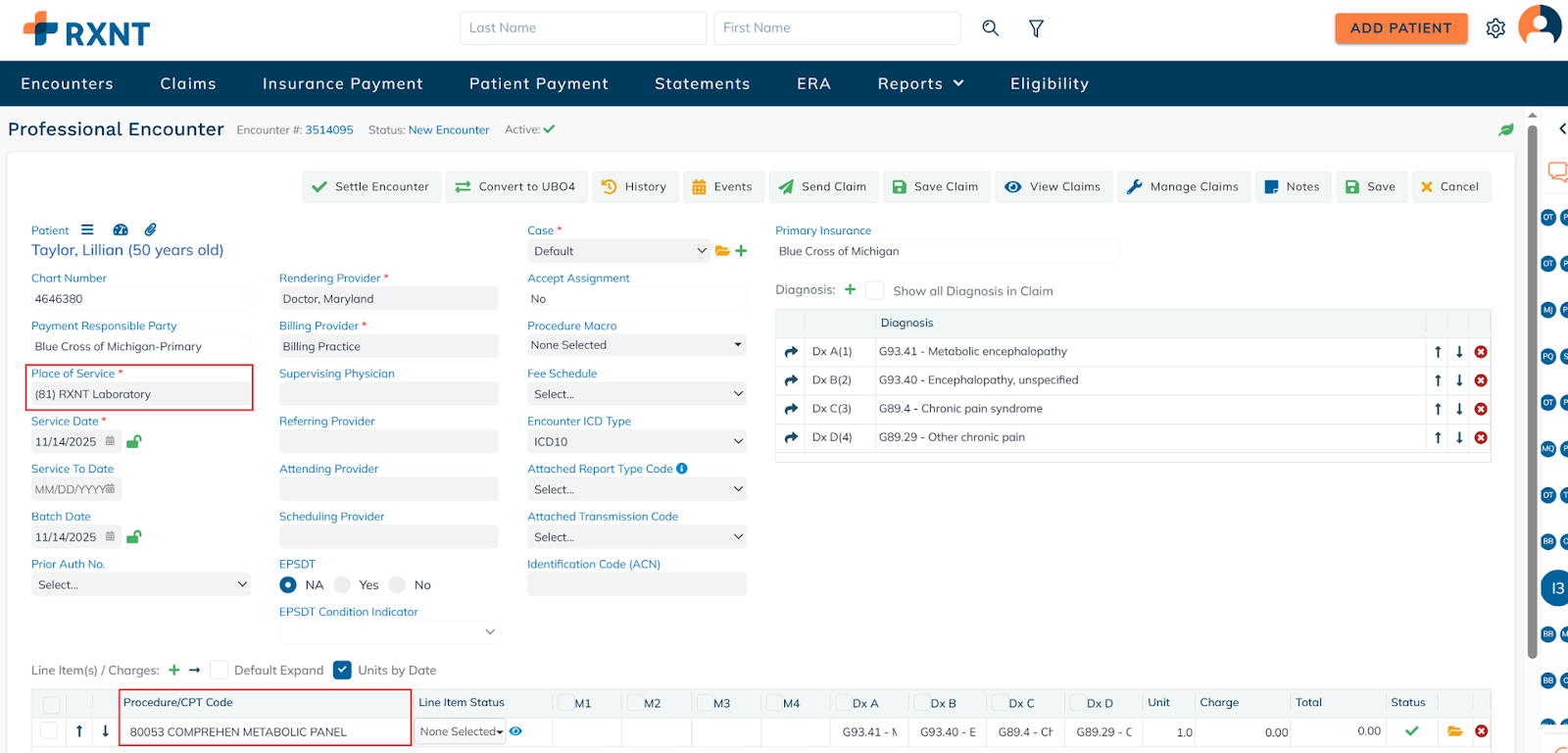Screen dimensions: 1568x753
Task: Click the Settle Encounter button
Action: click(x=370, y=187)
